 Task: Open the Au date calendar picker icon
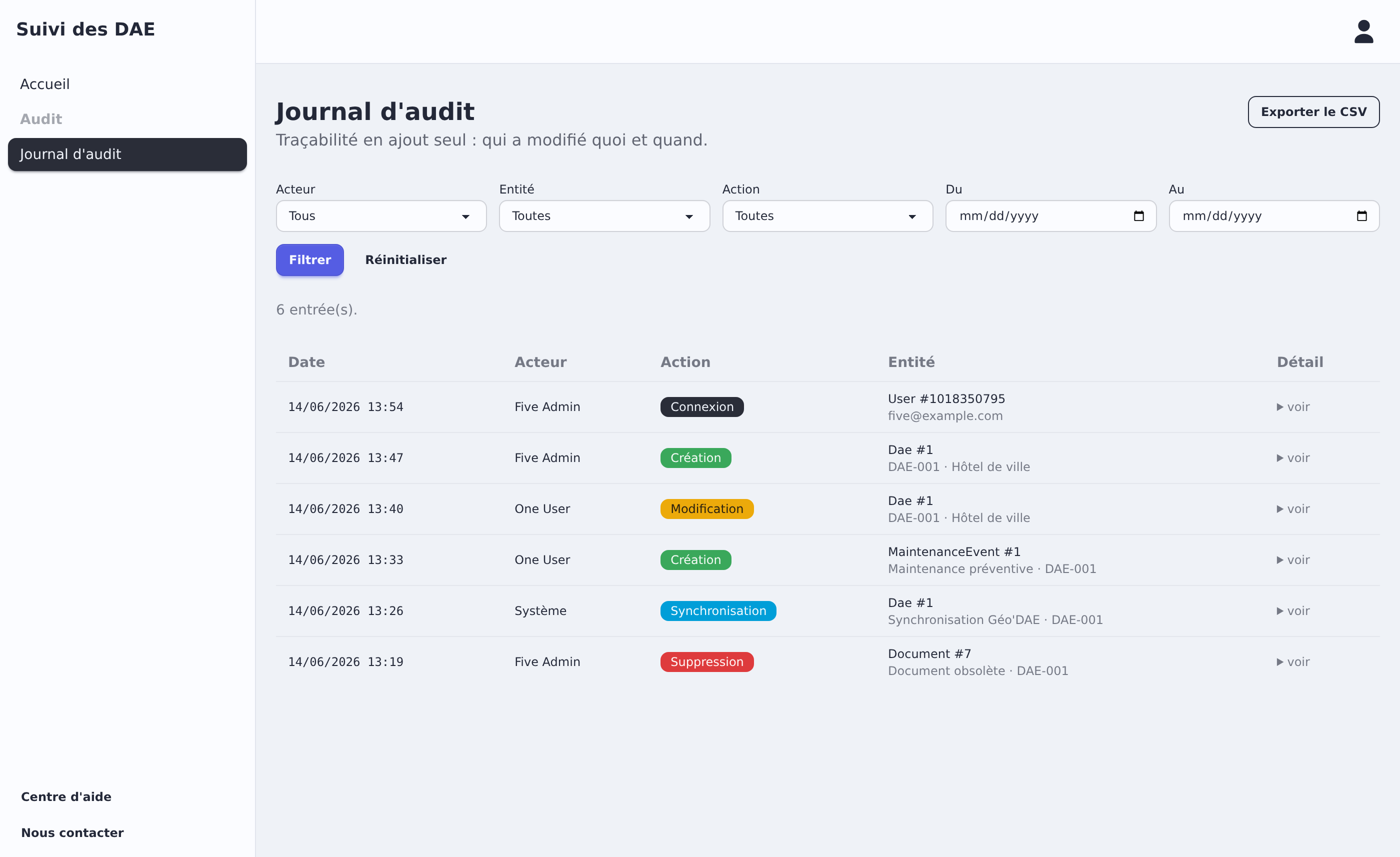coord(1361,216)
